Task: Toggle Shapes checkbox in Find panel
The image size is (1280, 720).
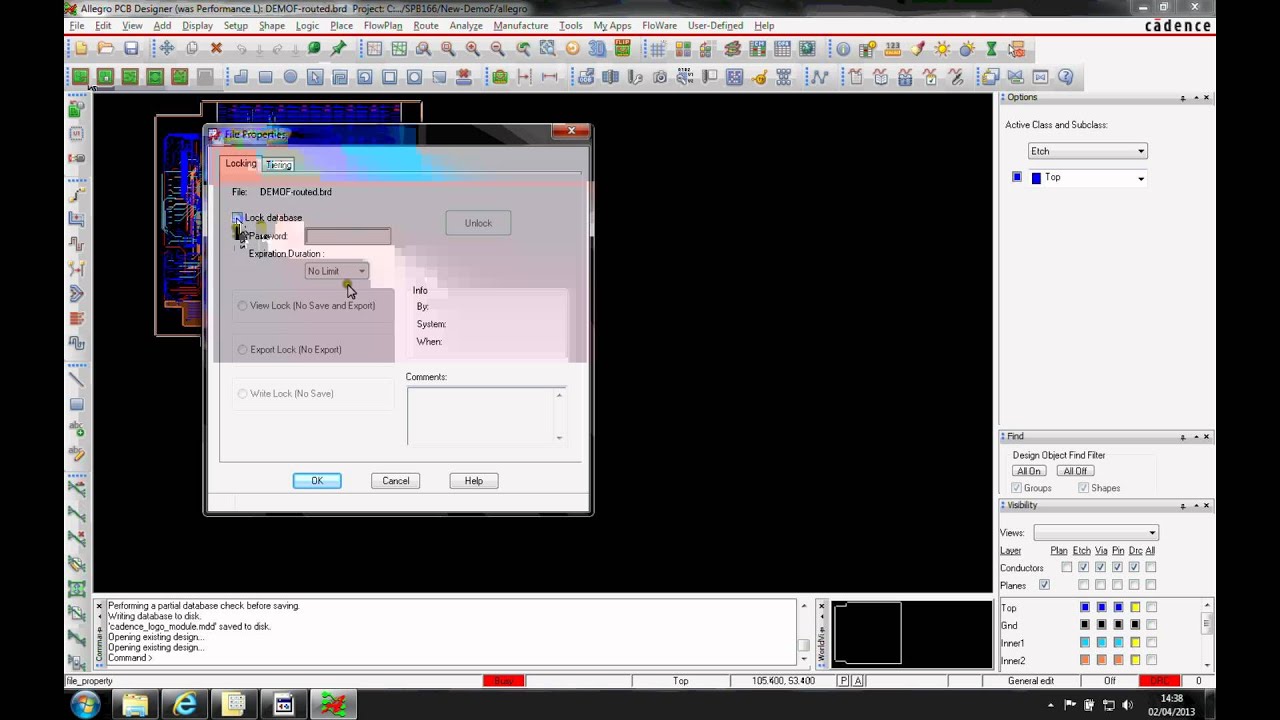Action: [1083, 488]
